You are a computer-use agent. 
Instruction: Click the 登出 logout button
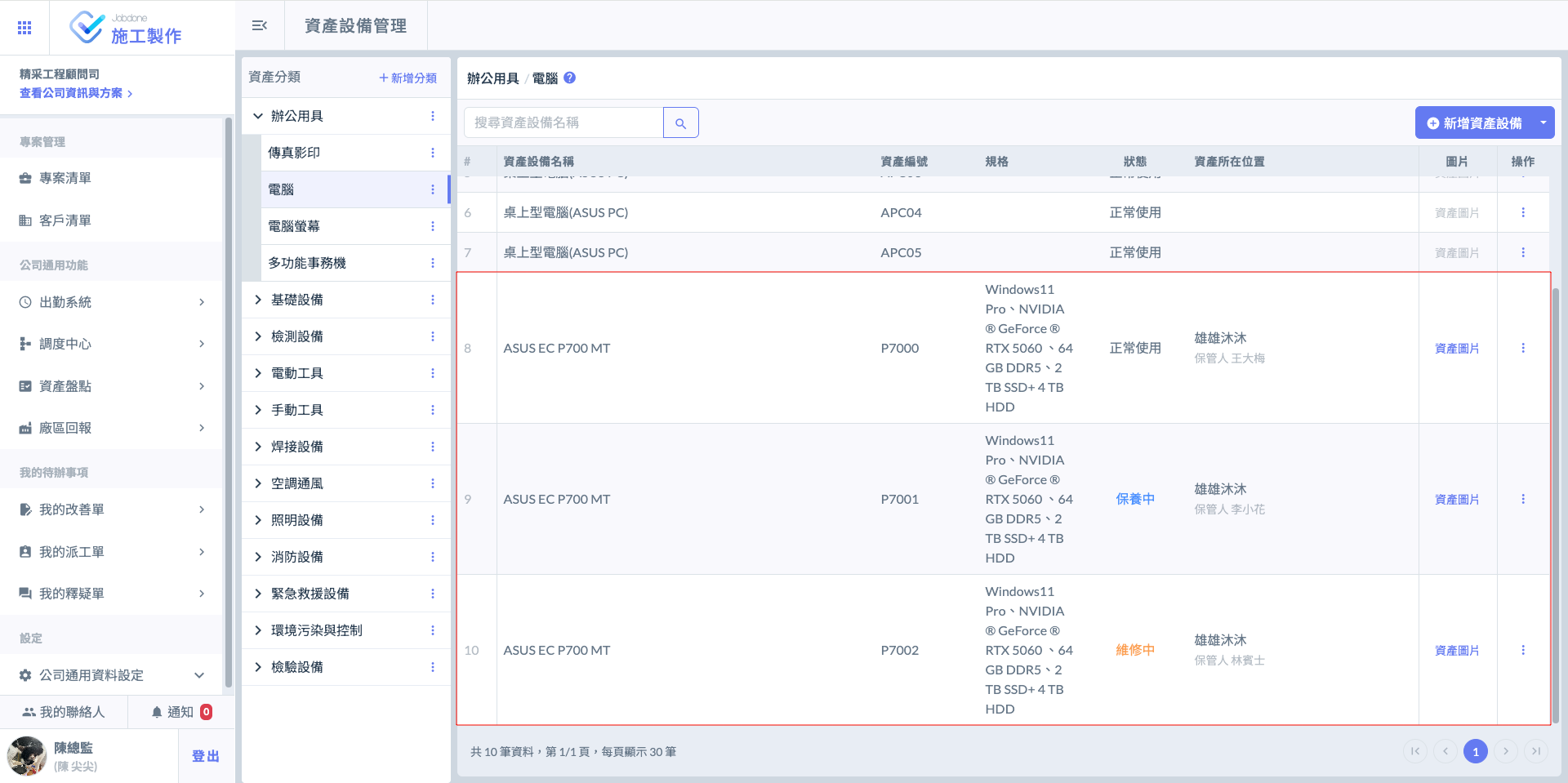pos(206,756)
